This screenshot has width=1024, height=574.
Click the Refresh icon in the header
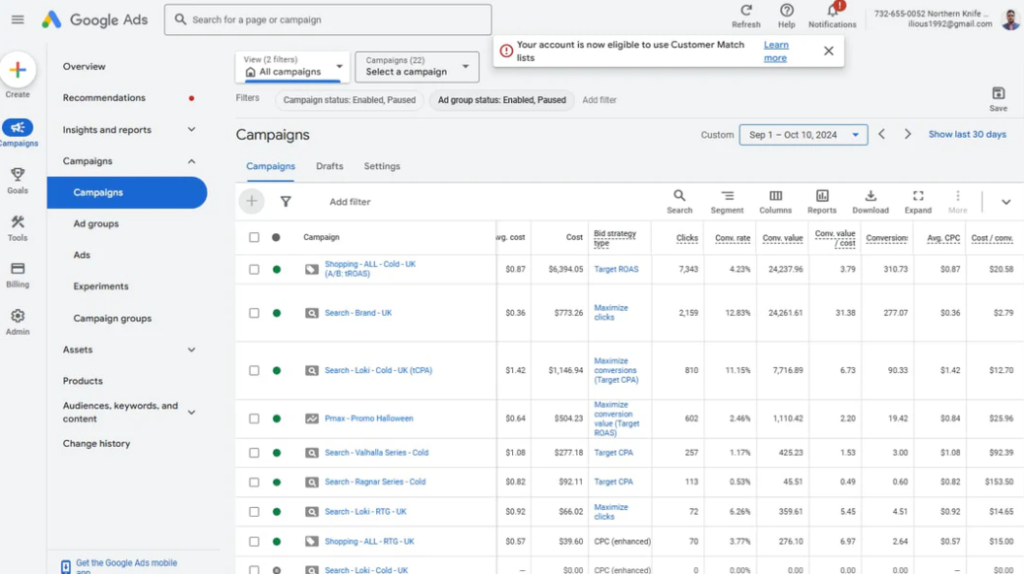[745, 11]
